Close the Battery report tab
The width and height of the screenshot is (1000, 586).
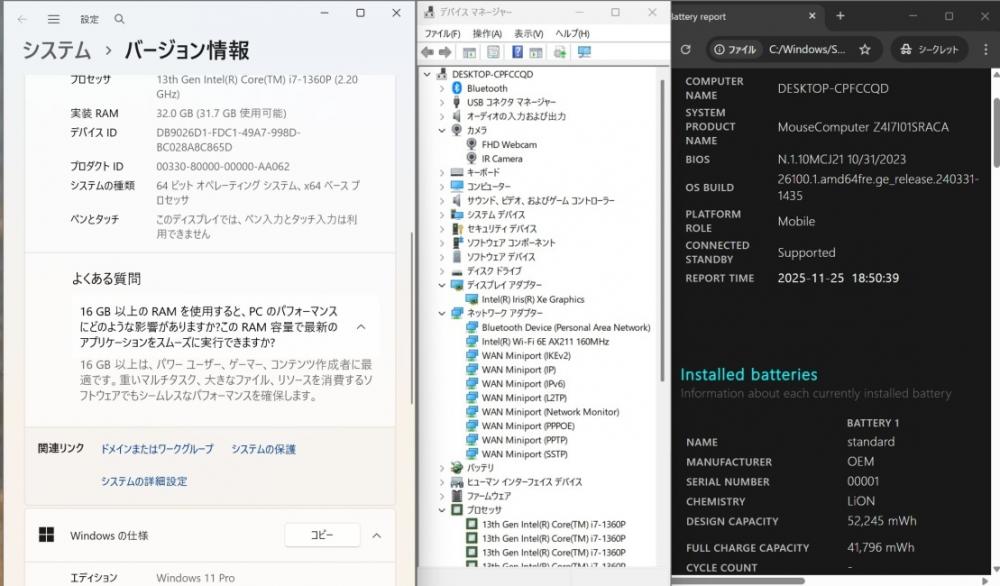click(812, 16)
